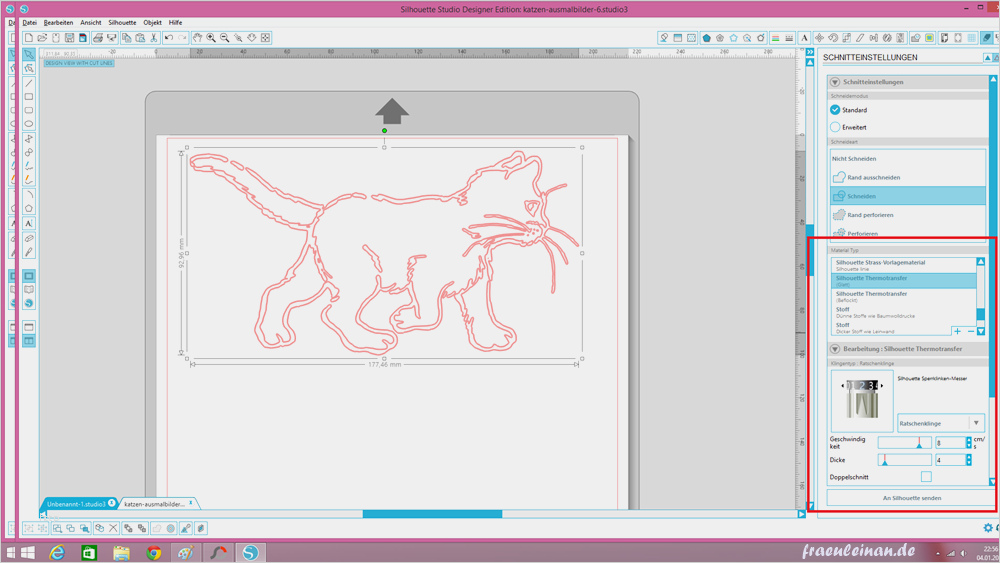Pick the Draw Polygon tool
Screen dimensions: 1000x563
point(29,138)
